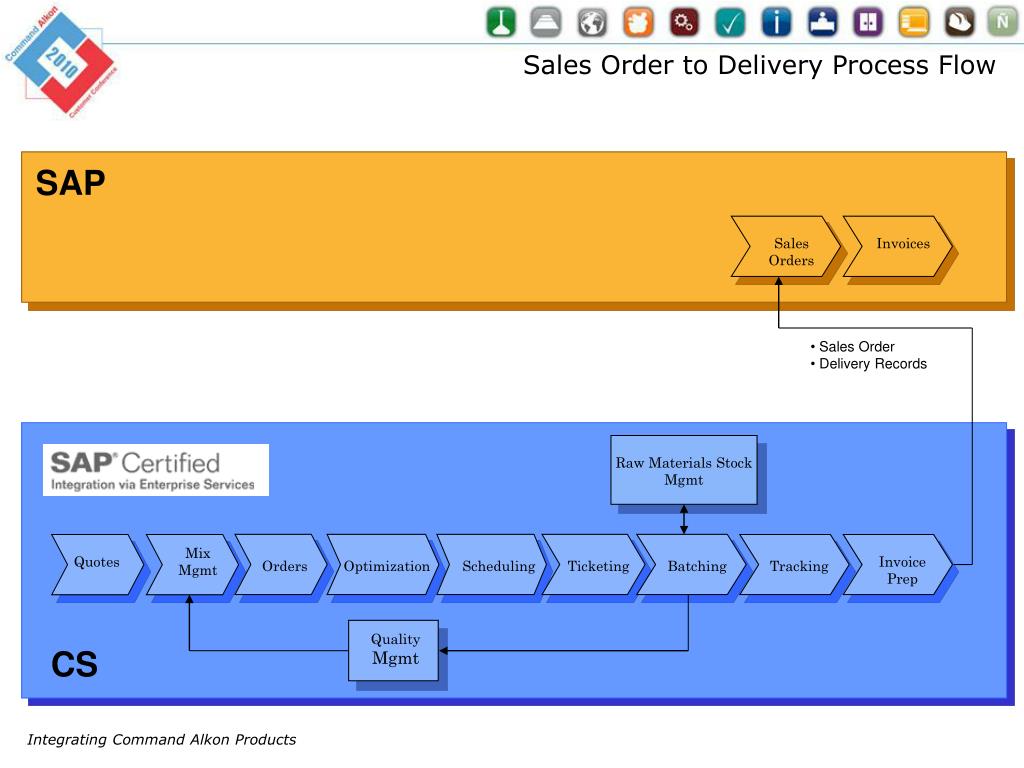
Task: Click the '• Sales Order' bullet text
Action: [852, 347]
